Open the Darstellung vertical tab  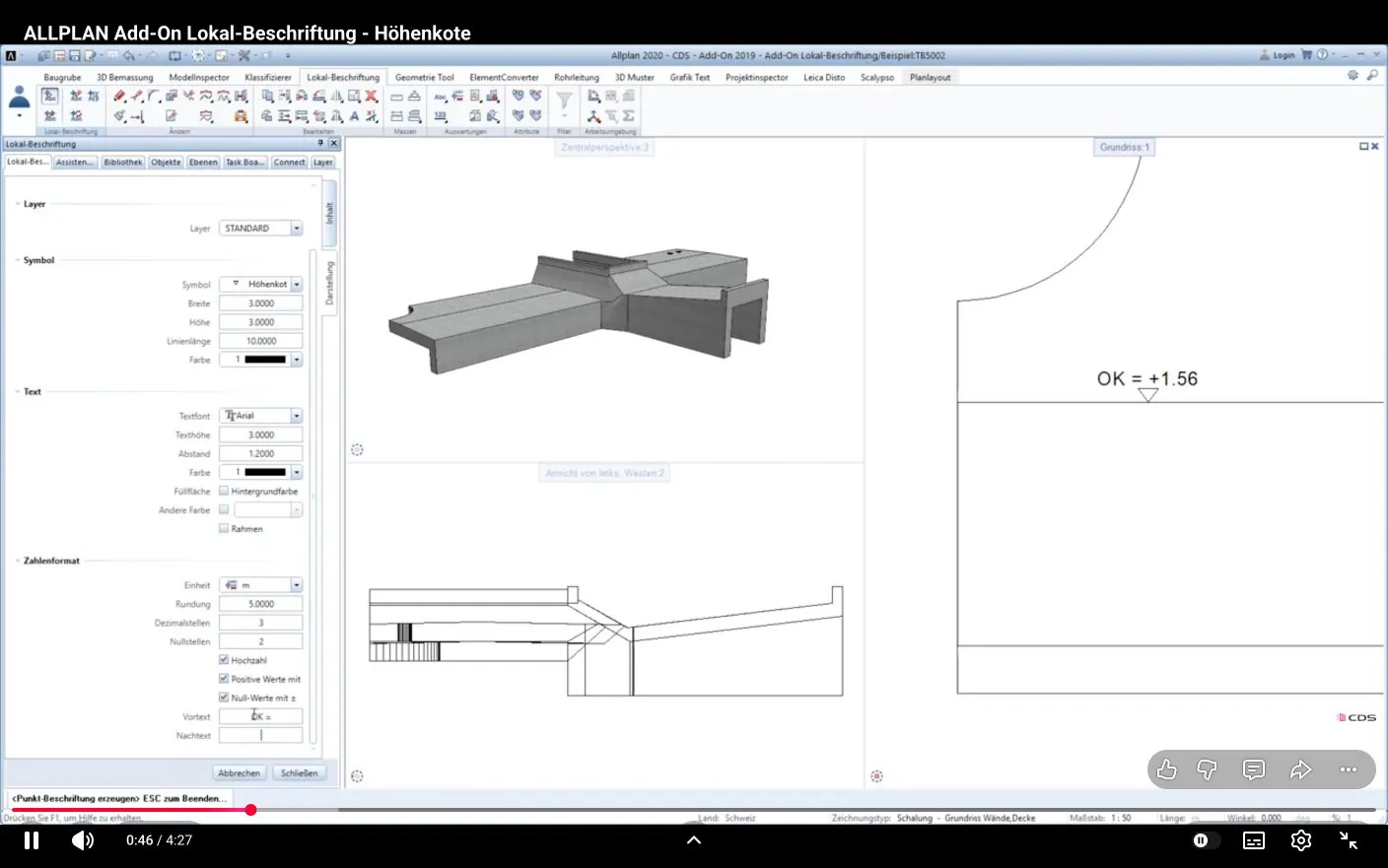click(x=330, y=284)
